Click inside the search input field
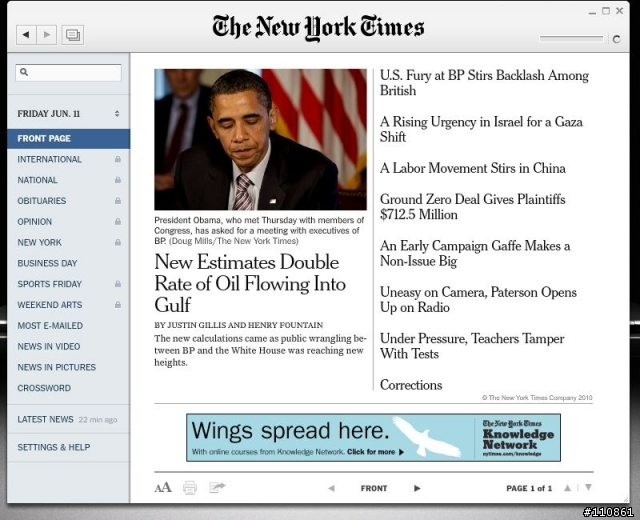Viewport: 640px width, 520px height. tap(69, 73)
